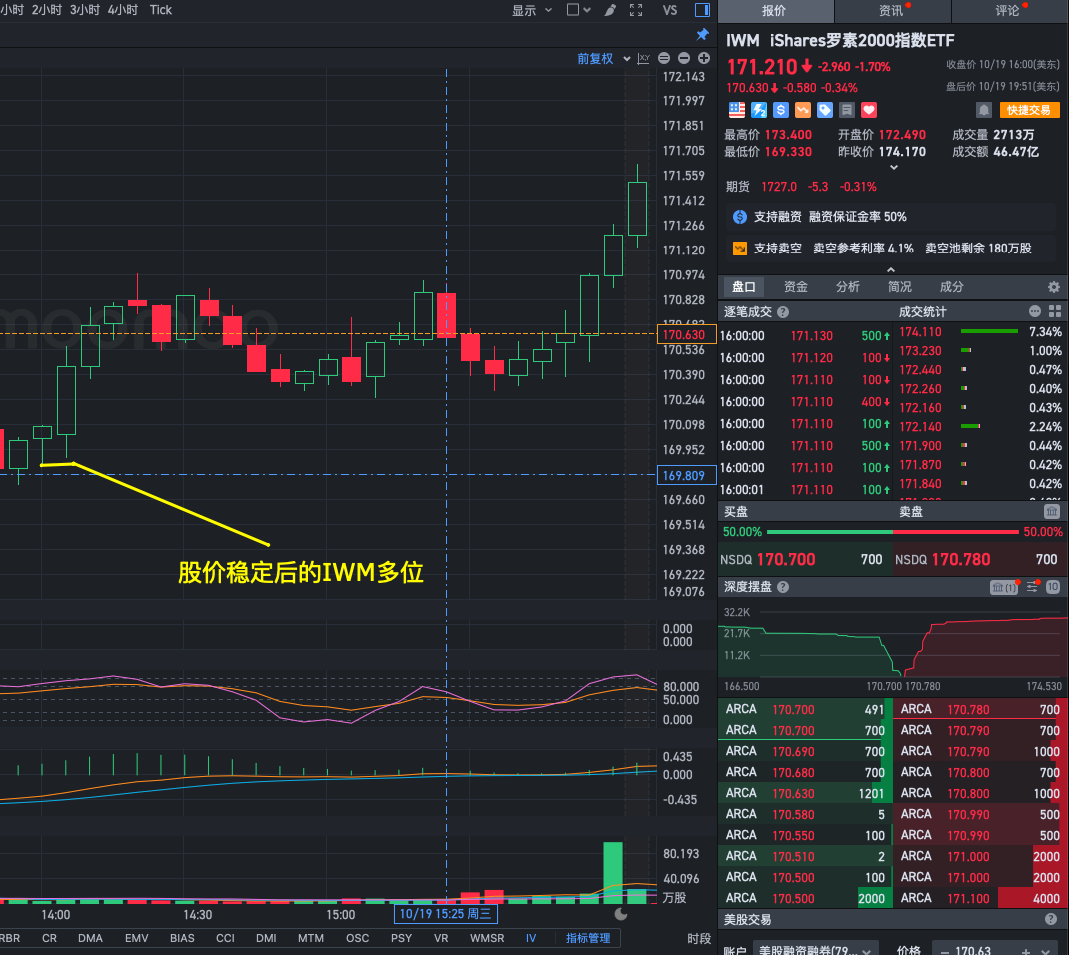Image resolution: width=1069 pixels, height=955 pixels.
Task: Open the settings gear on the 盘口 panel
Action: click(x=1053, y=286)
